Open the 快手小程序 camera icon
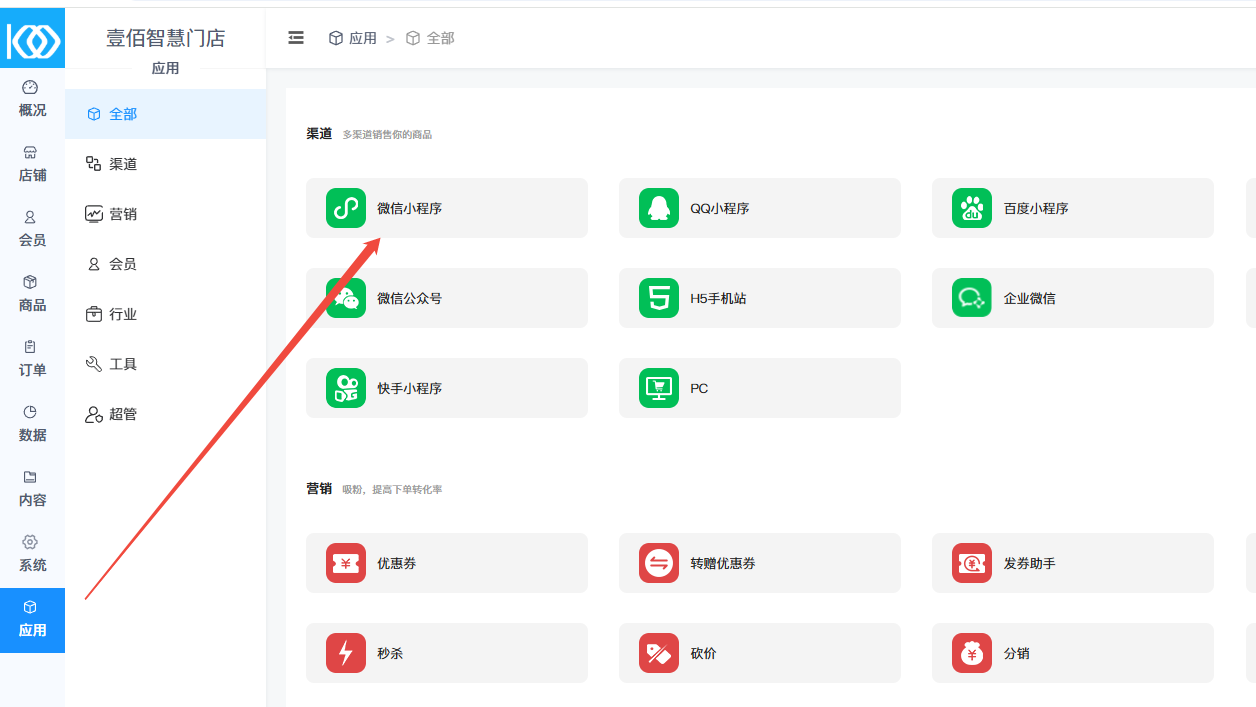 (346, 388)
